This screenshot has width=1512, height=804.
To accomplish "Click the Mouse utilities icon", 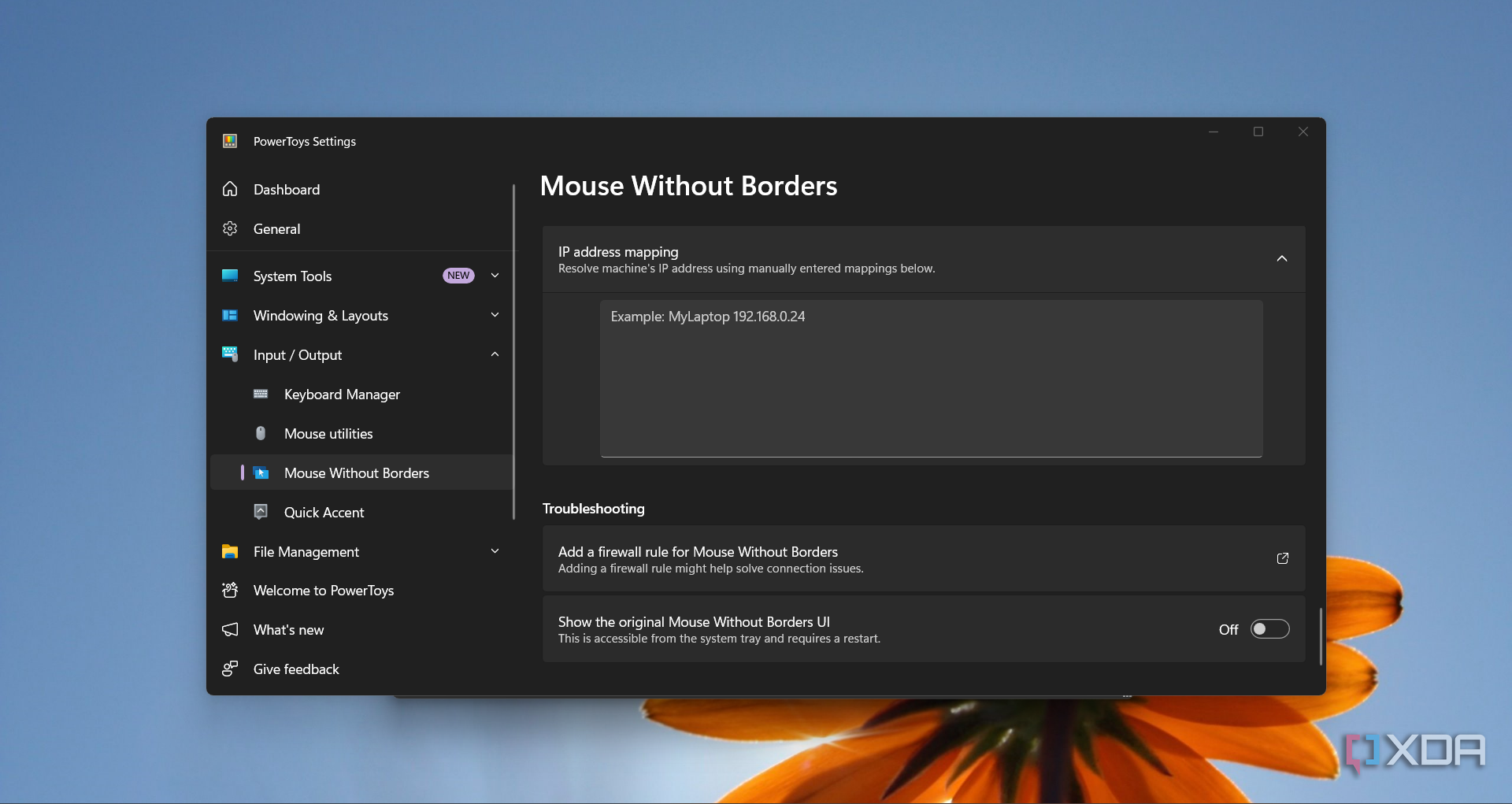I will (261, 433).
